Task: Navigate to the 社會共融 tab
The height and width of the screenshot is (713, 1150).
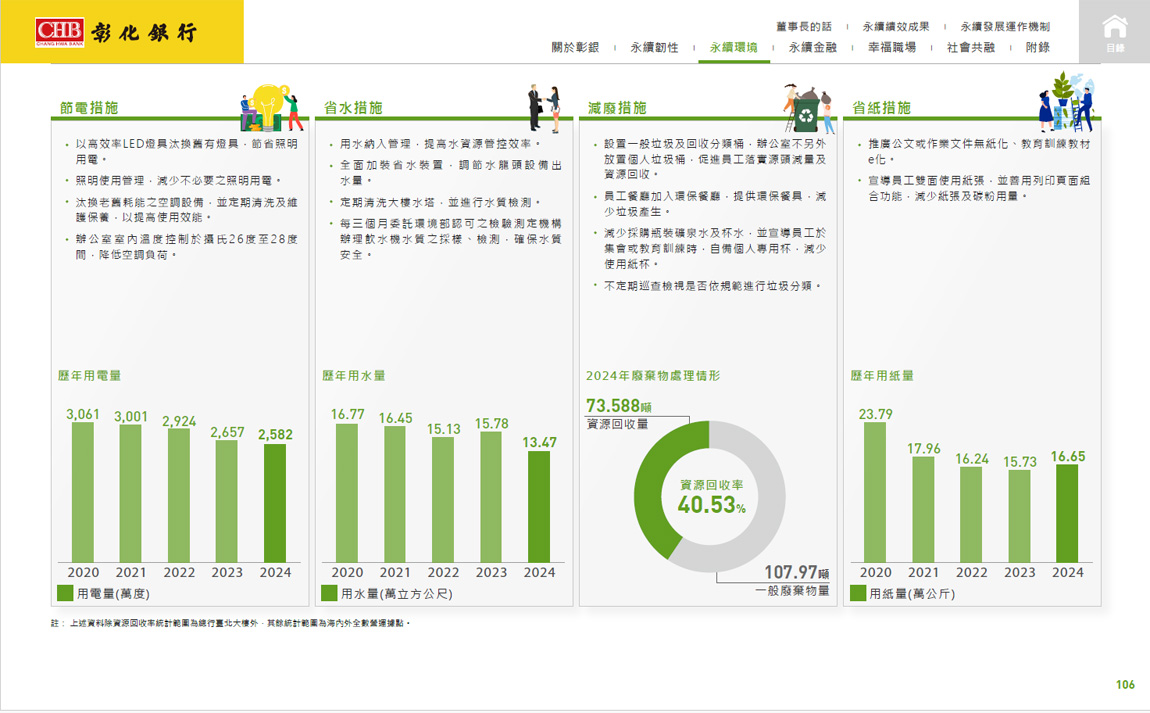Action: [970, 47]
